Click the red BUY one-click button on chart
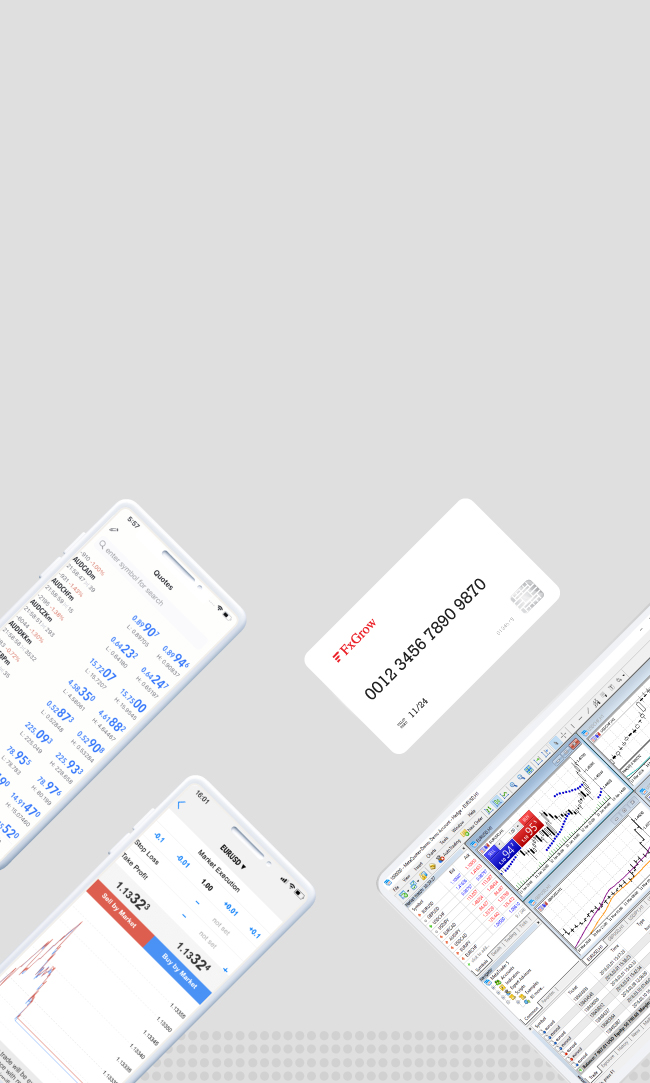This screenshot has width=650, height=1083. (x=529, y=827)
